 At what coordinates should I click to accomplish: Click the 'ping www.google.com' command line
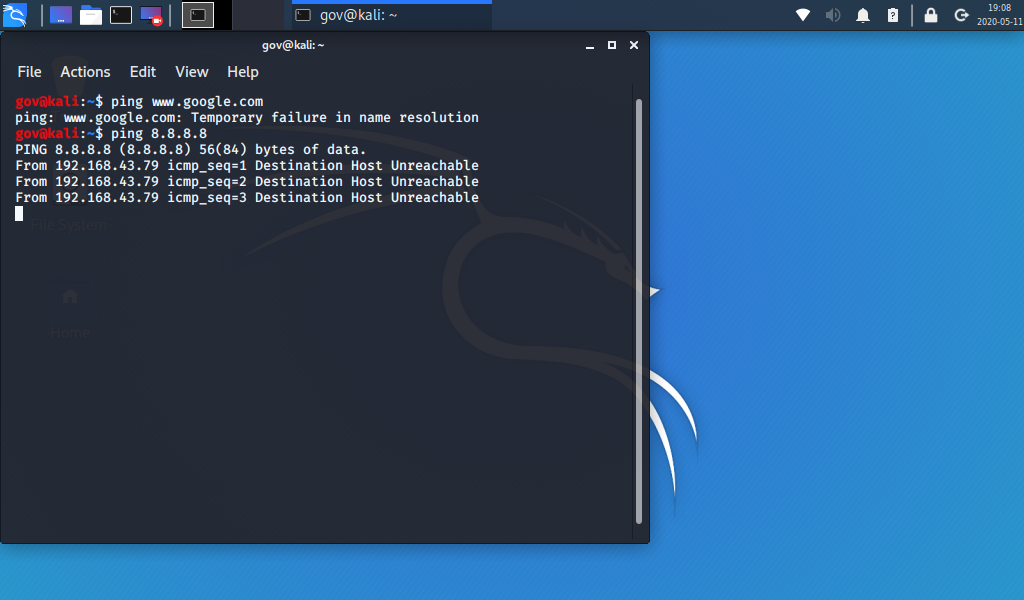[139, 101]
